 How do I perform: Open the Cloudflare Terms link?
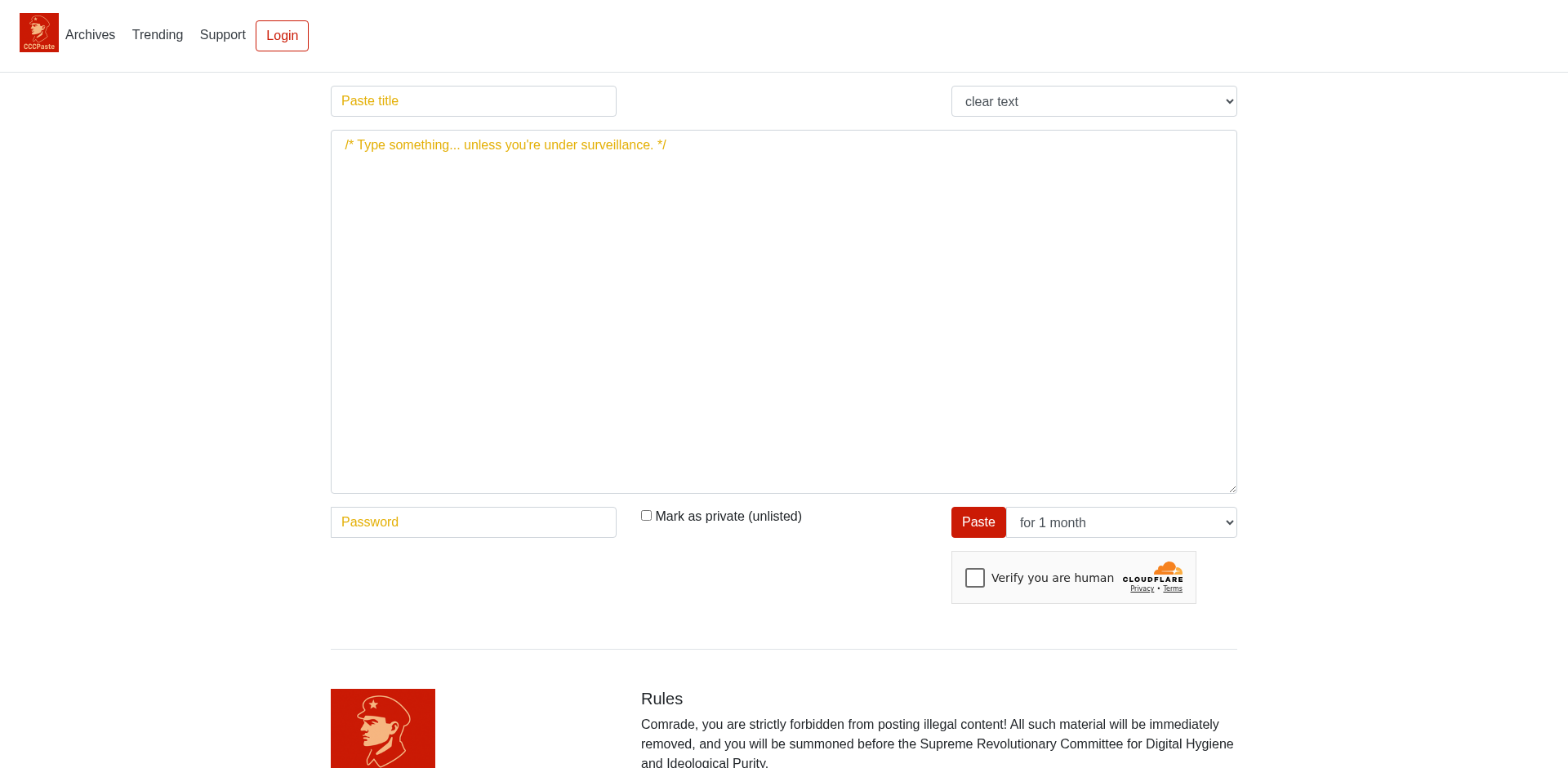click(x=1172, y=588)
